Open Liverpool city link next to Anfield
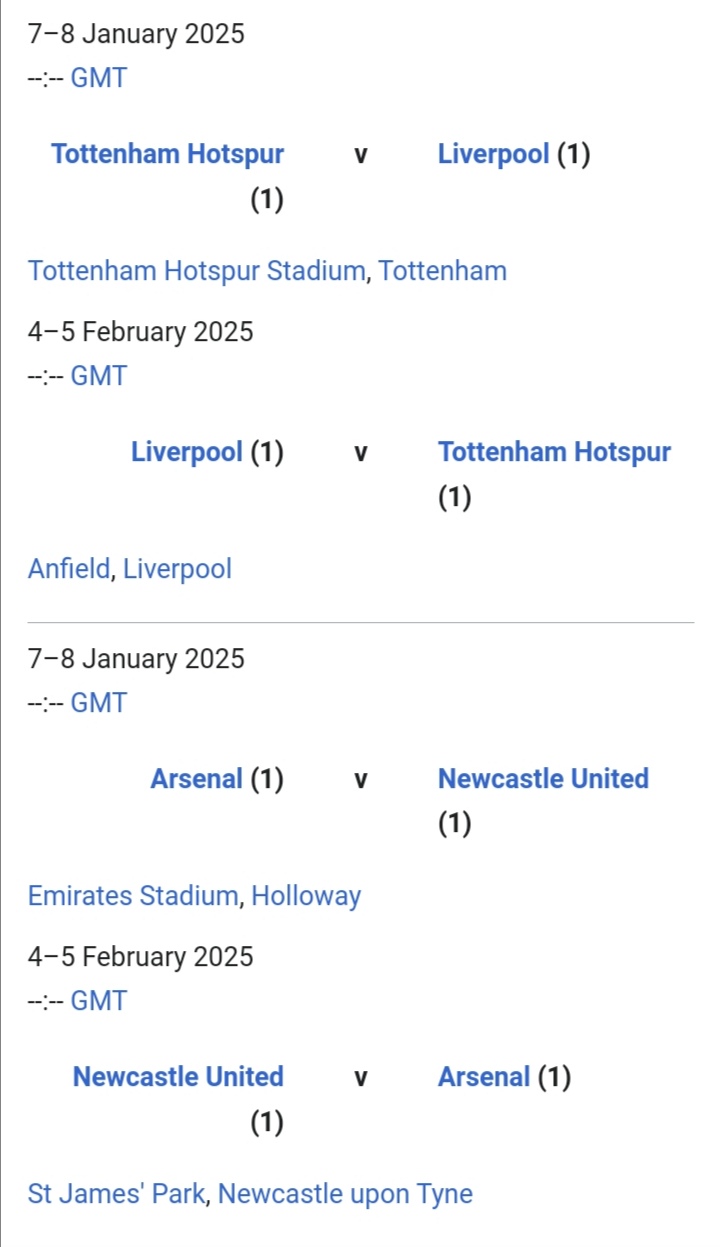 click(x=177, y=569)
